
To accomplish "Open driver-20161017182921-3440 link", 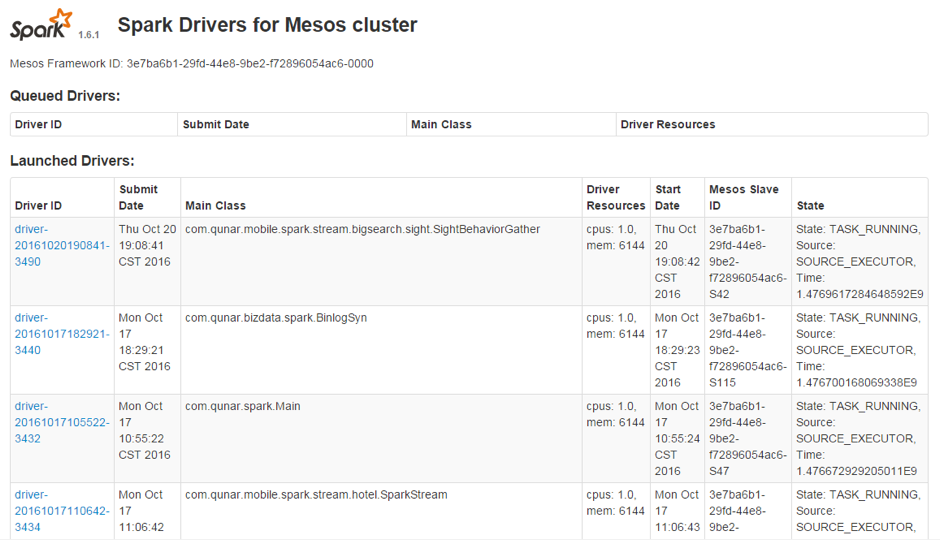I will (x=61, y=334).
